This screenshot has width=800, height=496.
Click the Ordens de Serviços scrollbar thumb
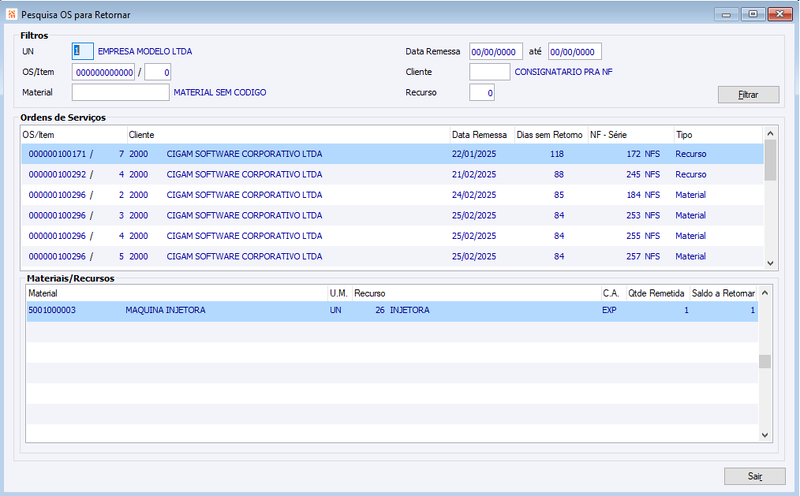(770, 160)
